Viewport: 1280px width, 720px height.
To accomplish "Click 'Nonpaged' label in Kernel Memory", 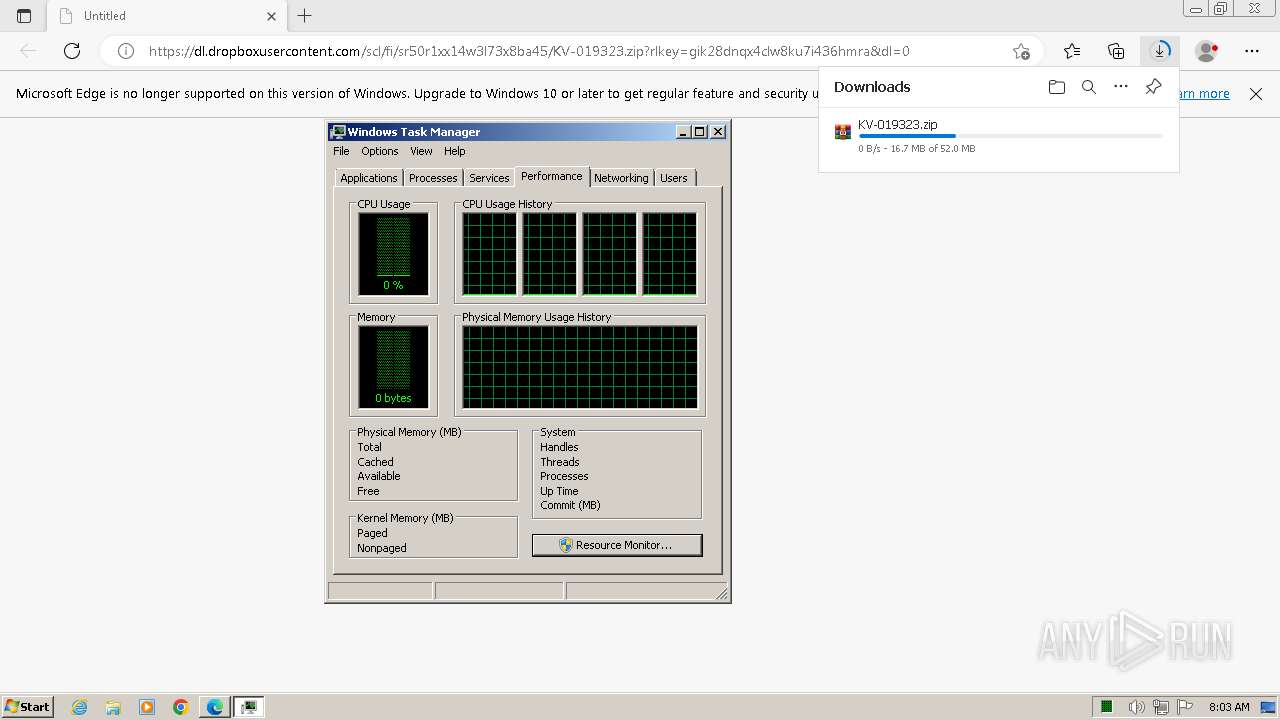I will point(382,548).
